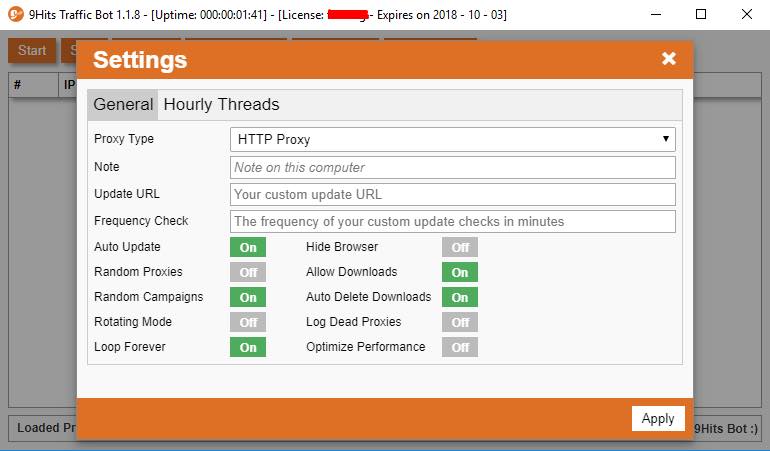Click the Random Campaigns label
This screenshot has height=451, width=770.
148,297
